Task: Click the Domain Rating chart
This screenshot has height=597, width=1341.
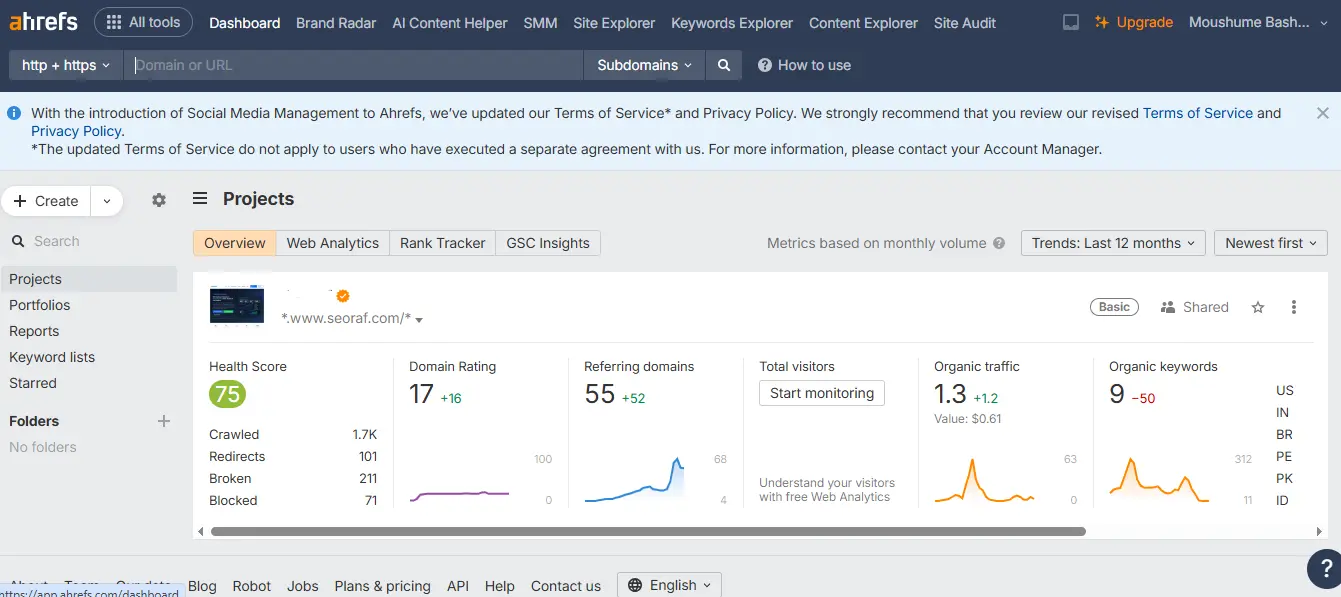Action: pos(460,494)
